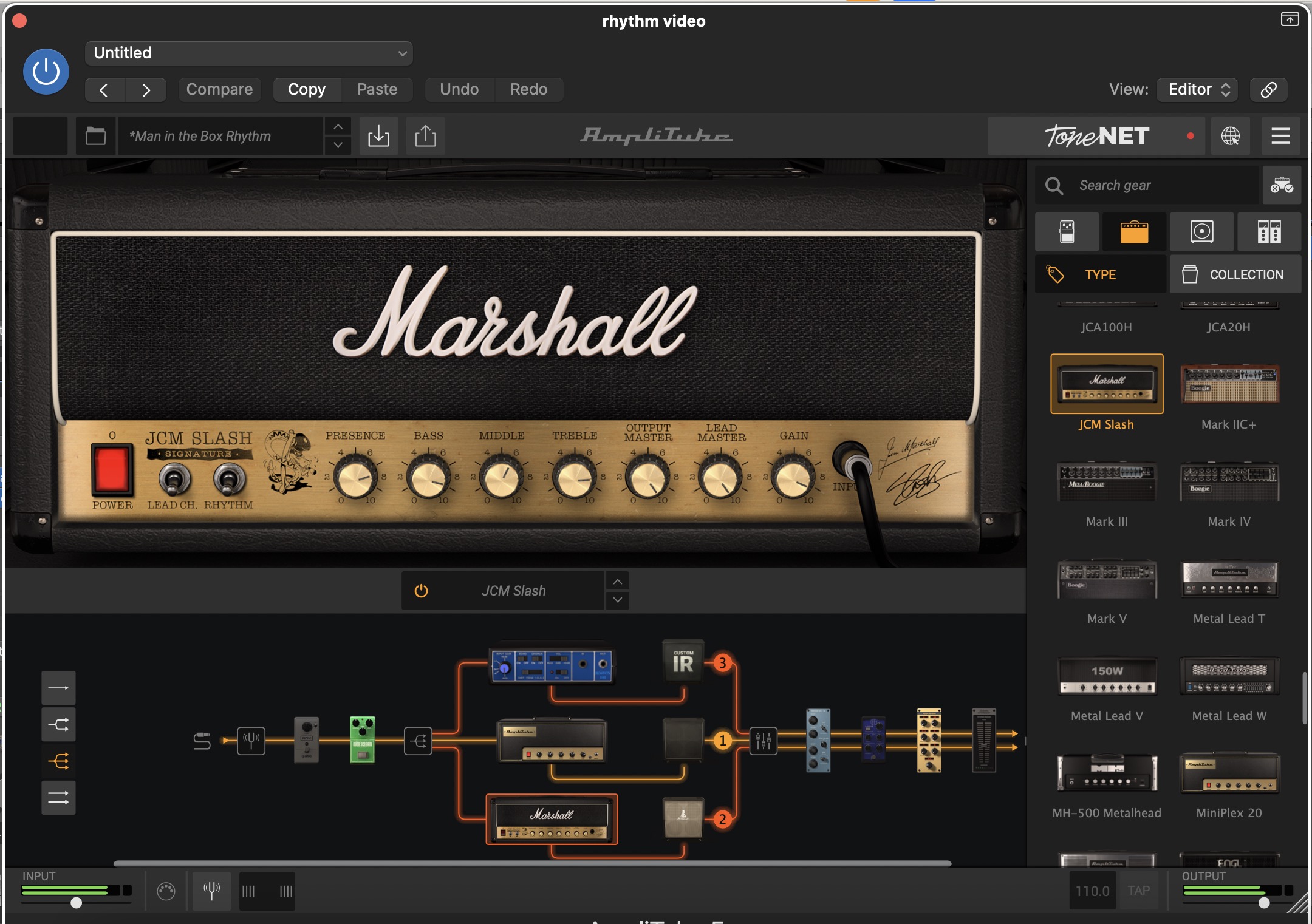Select the green overdrive pedal in chain
This screenshot has width=1312, height=924.
363,739
